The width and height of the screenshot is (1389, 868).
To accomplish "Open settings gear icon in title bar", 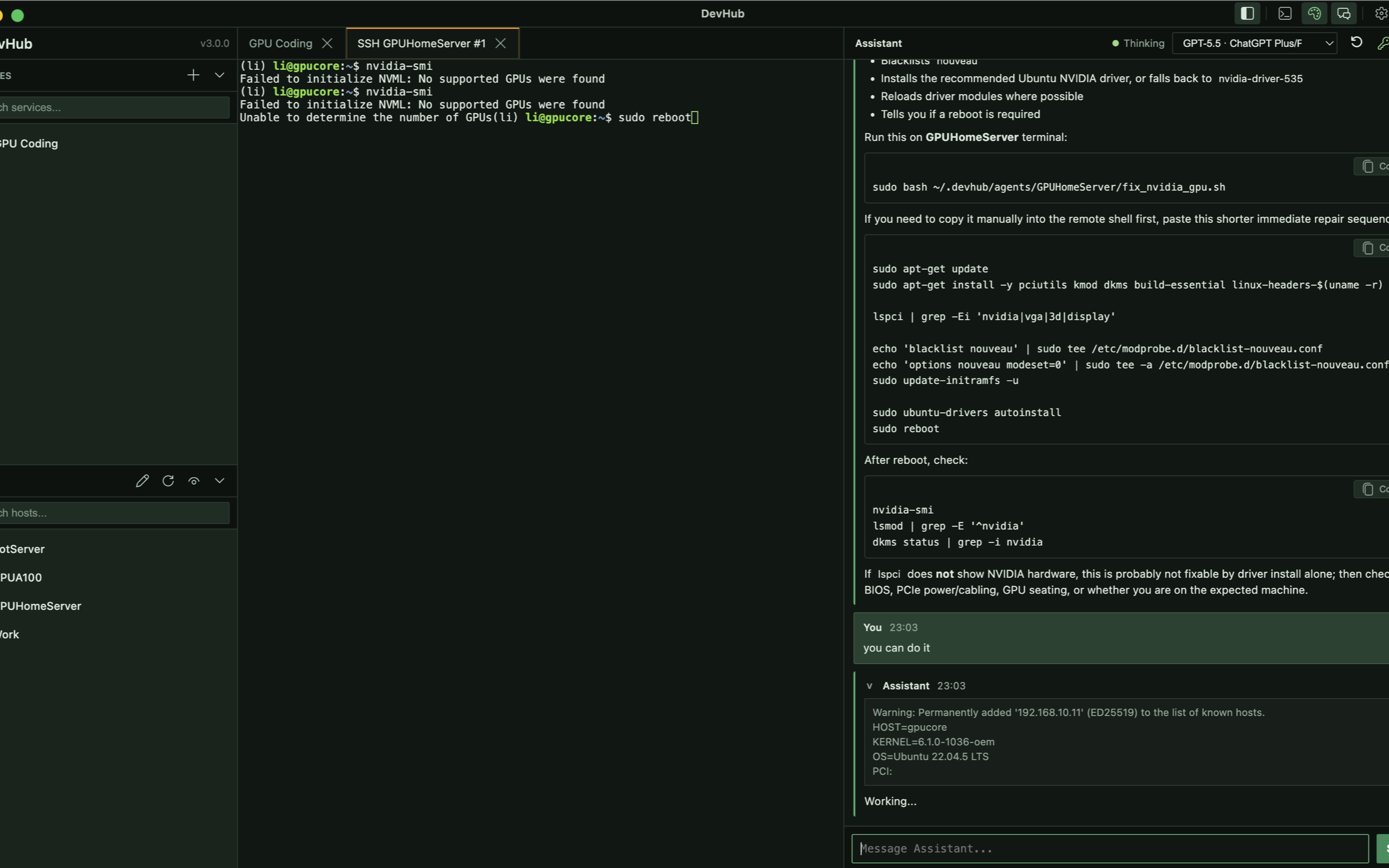I will pyautogui.click(x=1382, y=13).
